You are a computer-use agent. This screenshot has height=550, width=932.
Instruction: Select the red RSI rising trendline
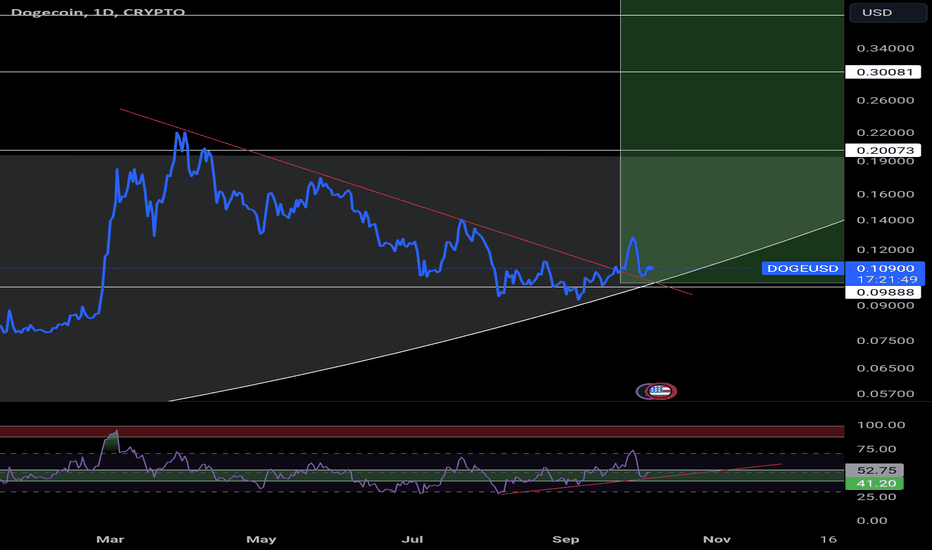pos(642,477)
